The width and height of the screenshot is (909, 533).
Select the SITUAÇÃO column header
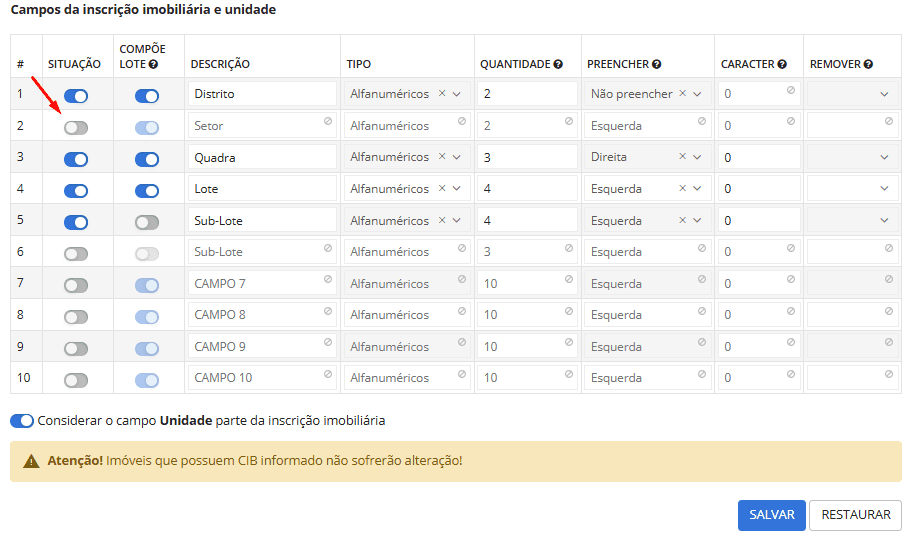pyautogui.click(x=74, y=64)
